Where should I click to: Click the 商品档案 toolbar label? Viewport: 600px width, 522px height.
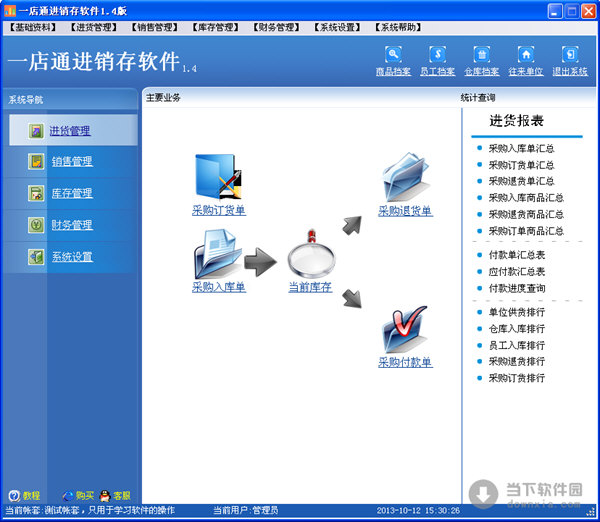(x=393, y=72)
